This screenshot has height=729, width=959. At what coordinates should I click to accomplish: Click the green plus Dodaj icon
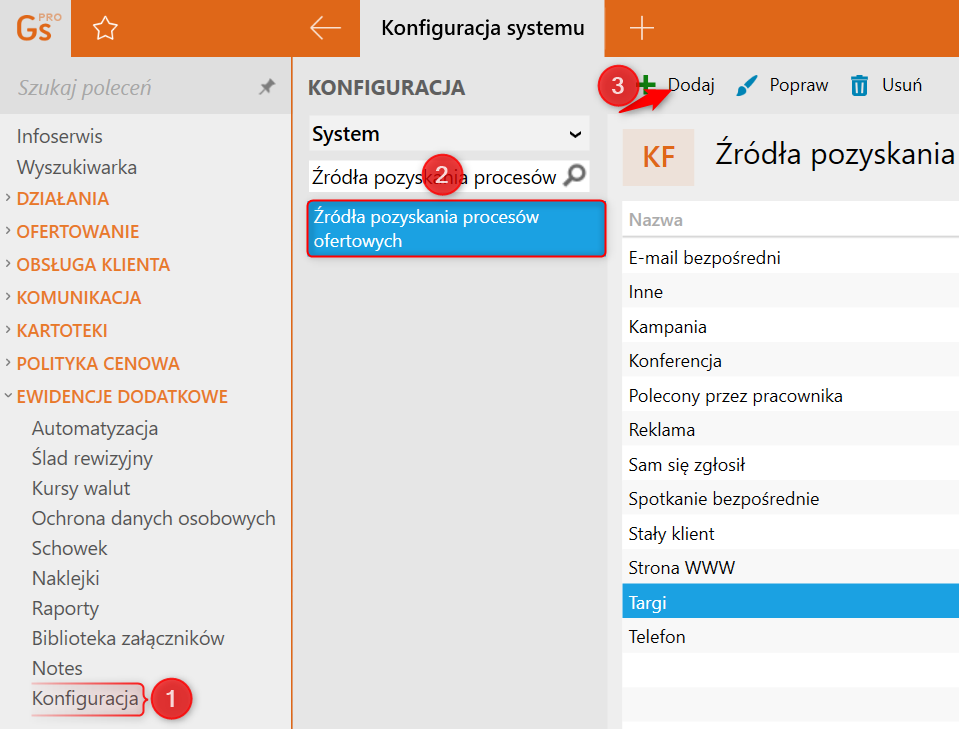pyautogui.click(x=646, y=84)
